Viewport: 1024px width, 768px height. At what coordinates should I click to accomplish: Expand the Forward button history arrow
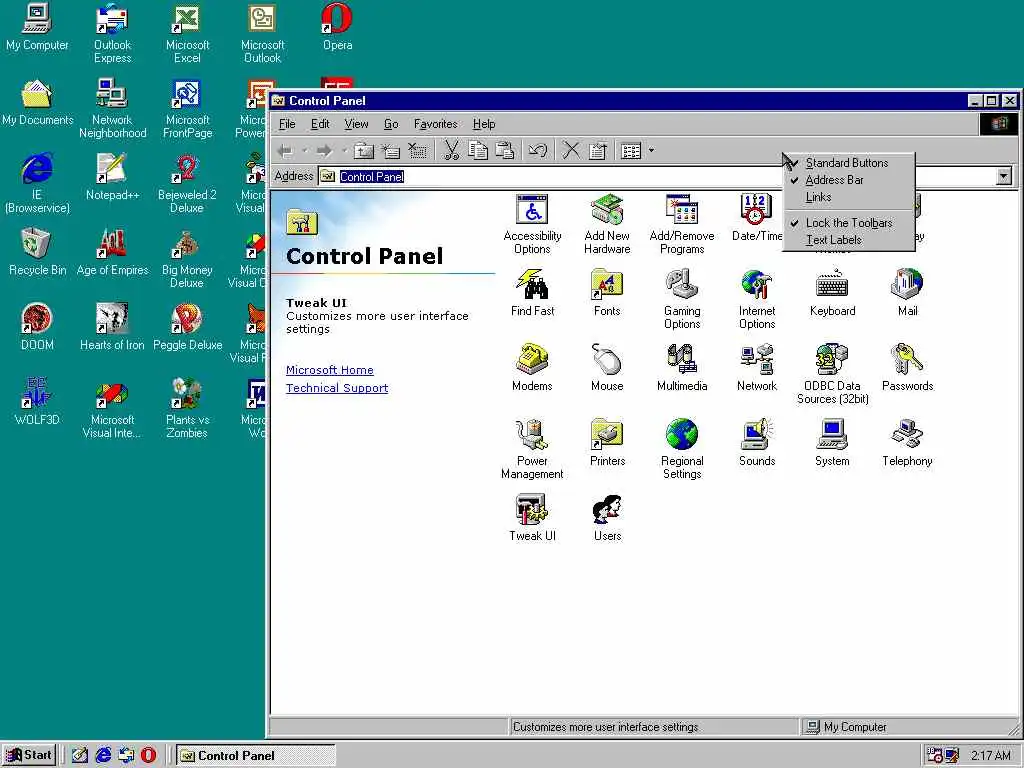[x=344, y=151]
